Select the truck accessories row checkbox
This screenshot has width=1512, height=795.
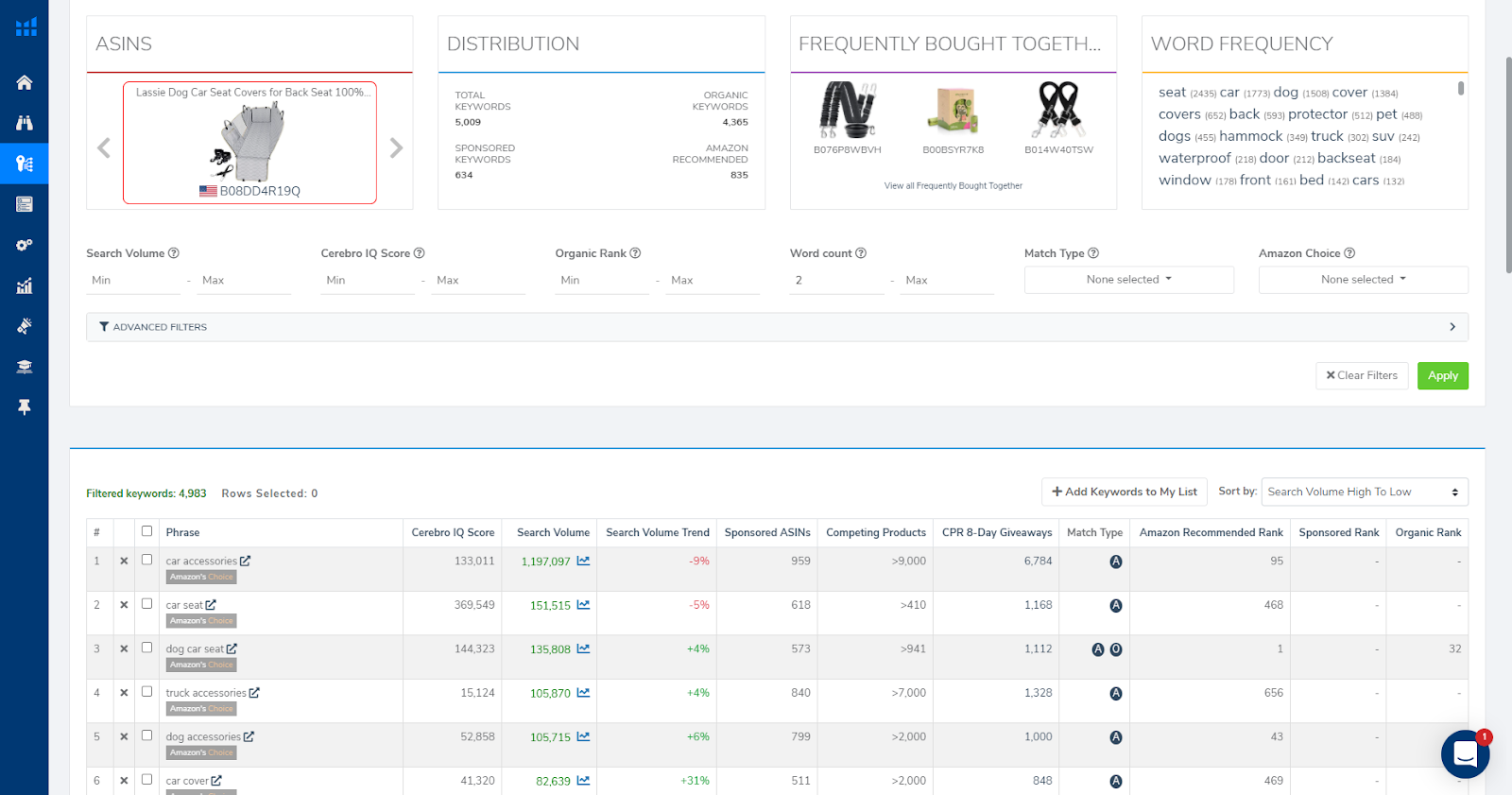[x=146, y=692]
